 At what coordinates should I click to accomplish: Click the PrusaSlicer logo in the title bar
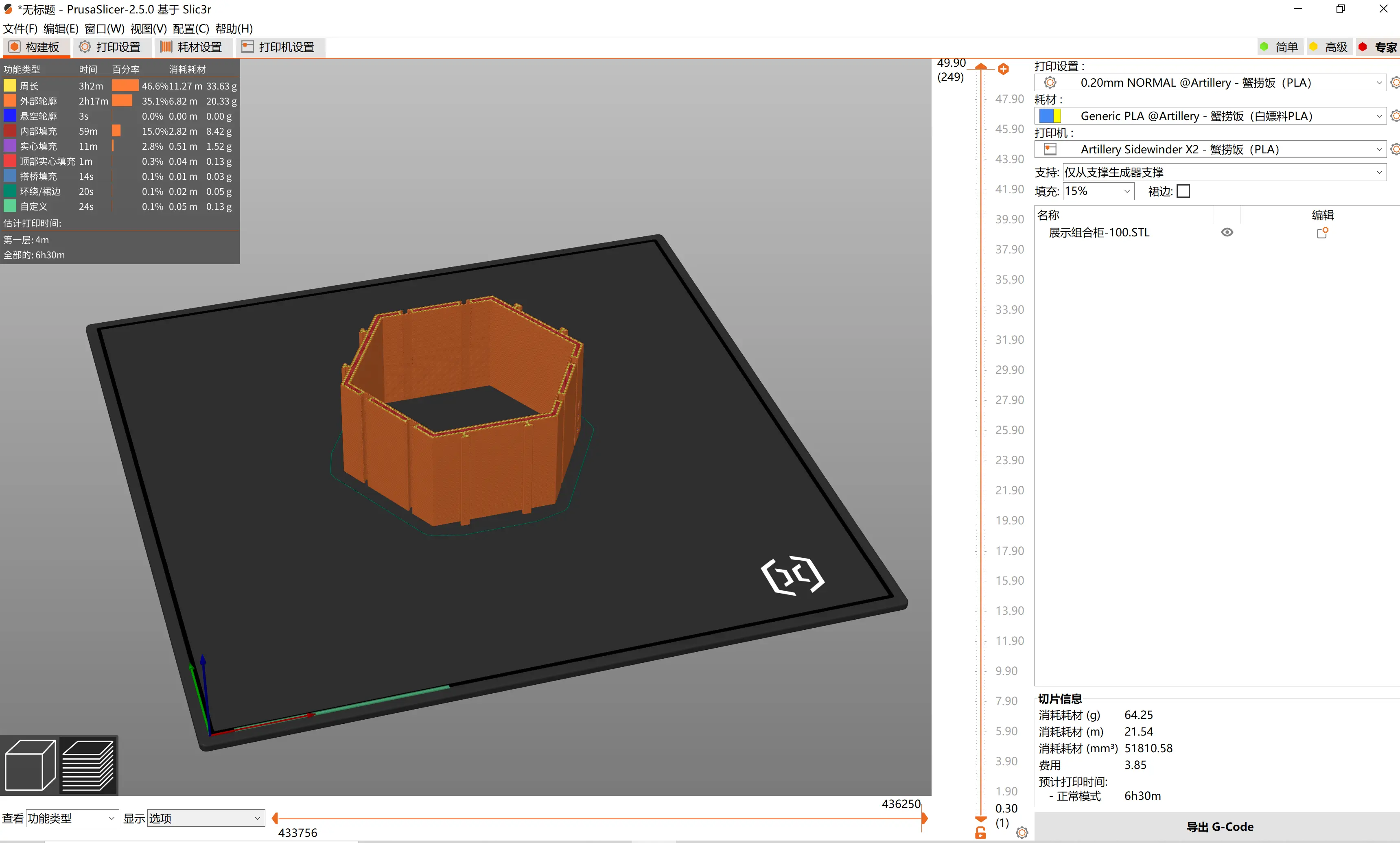click(8, 9)
